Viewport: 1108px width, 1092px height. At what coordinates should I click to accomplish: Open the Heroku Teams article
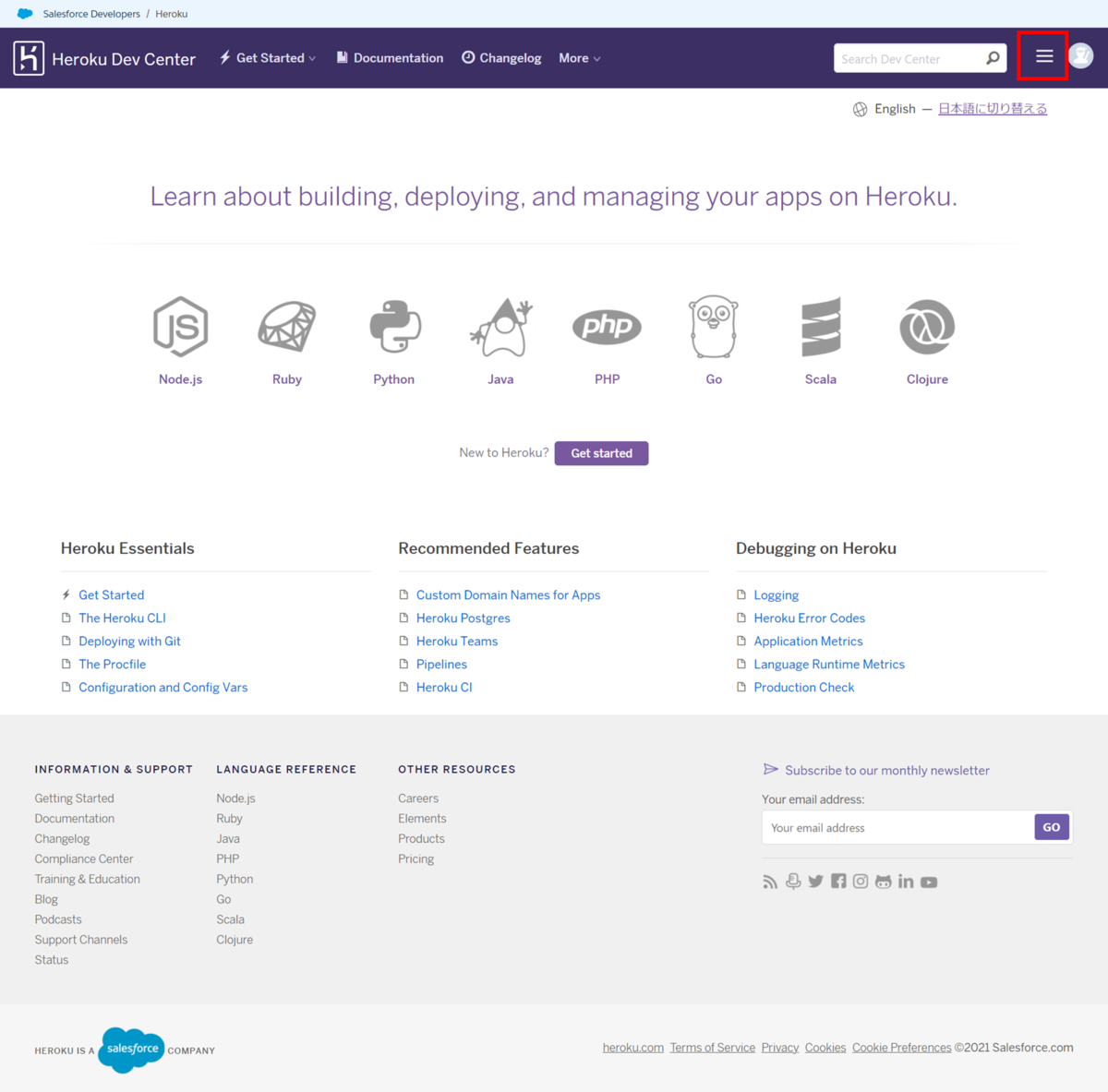pyautogui.click(x=456, y=642)
